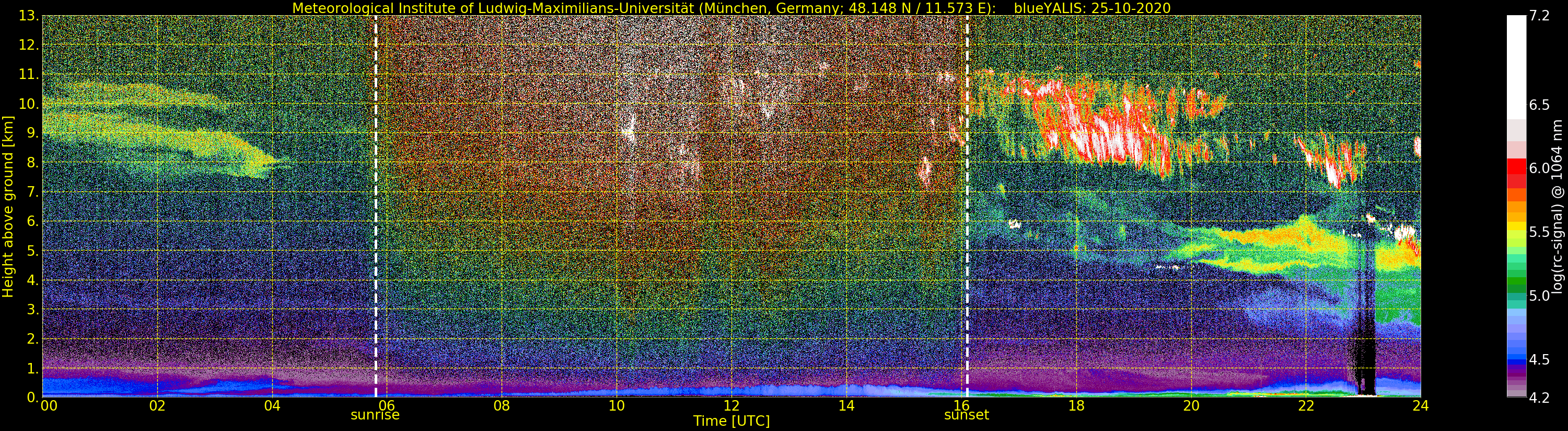
Task: Click the rainbow color scale bar
Action: pyautogui.click(x=1516, y=206)
